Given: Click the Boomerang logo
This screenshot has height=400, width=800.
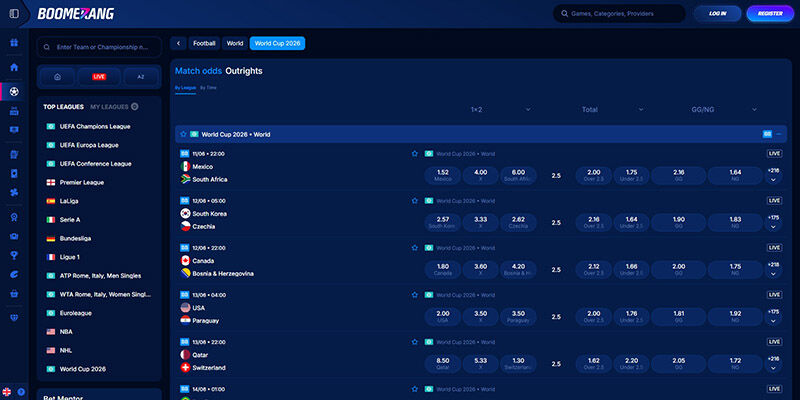Looking at the screenshot, I should [76, 14].
